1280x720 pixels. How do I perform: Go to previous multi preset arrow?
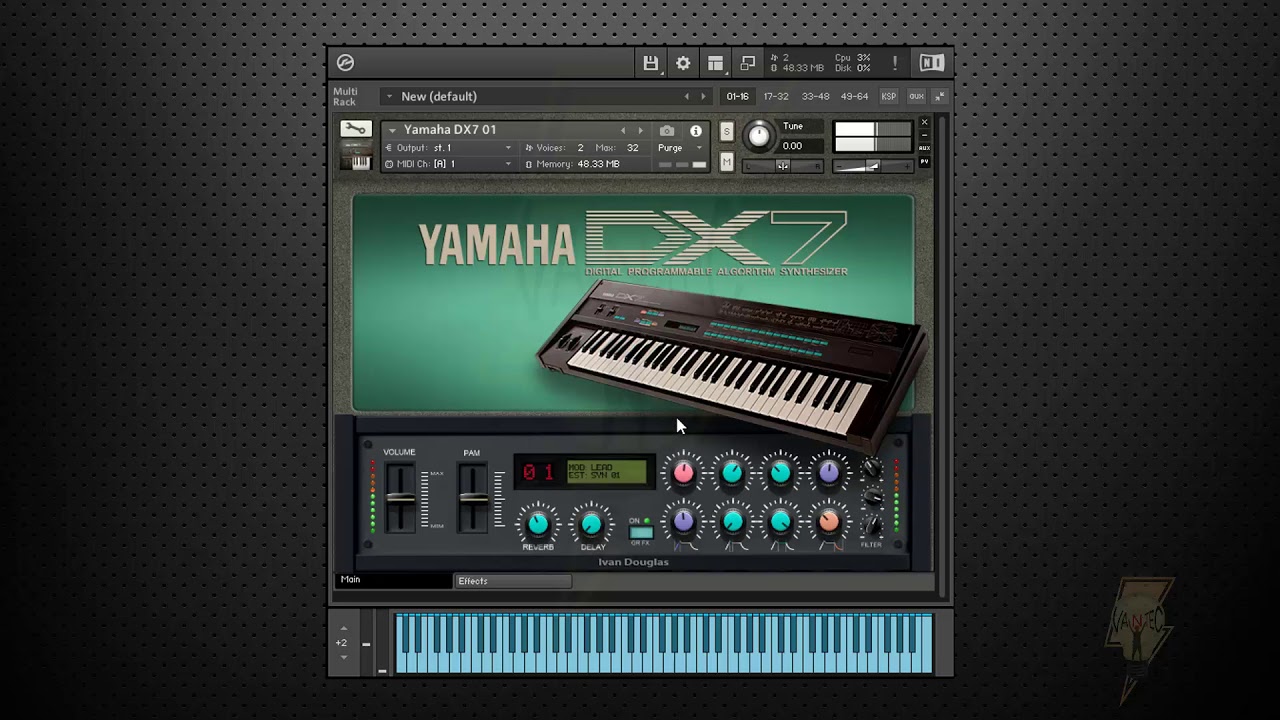[686, 97]
